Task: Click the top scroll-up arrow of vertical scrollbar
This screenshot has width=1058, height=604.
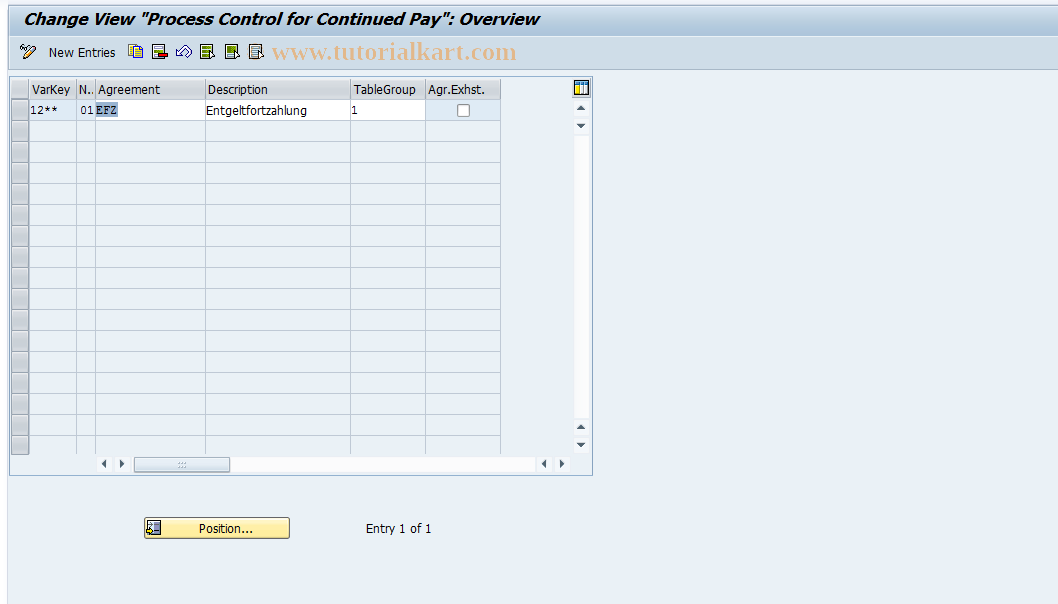Action: click(581, 108)
